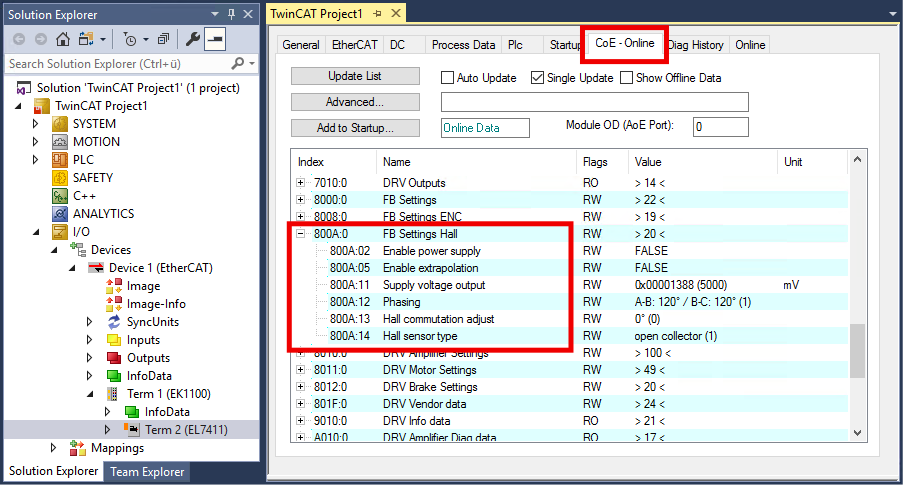Screen dimensions: 903x485
Task: Click the ANALYTICS node icon
Action: coord(60,214)
